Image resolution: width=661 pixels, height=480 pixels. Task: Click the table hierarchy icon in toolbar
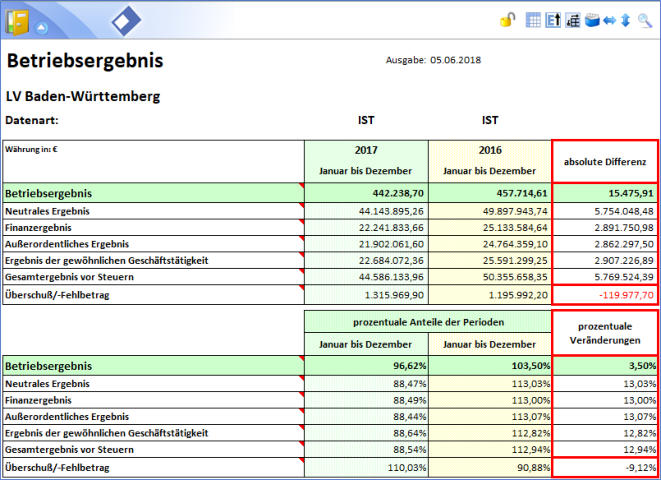(572, 20)
